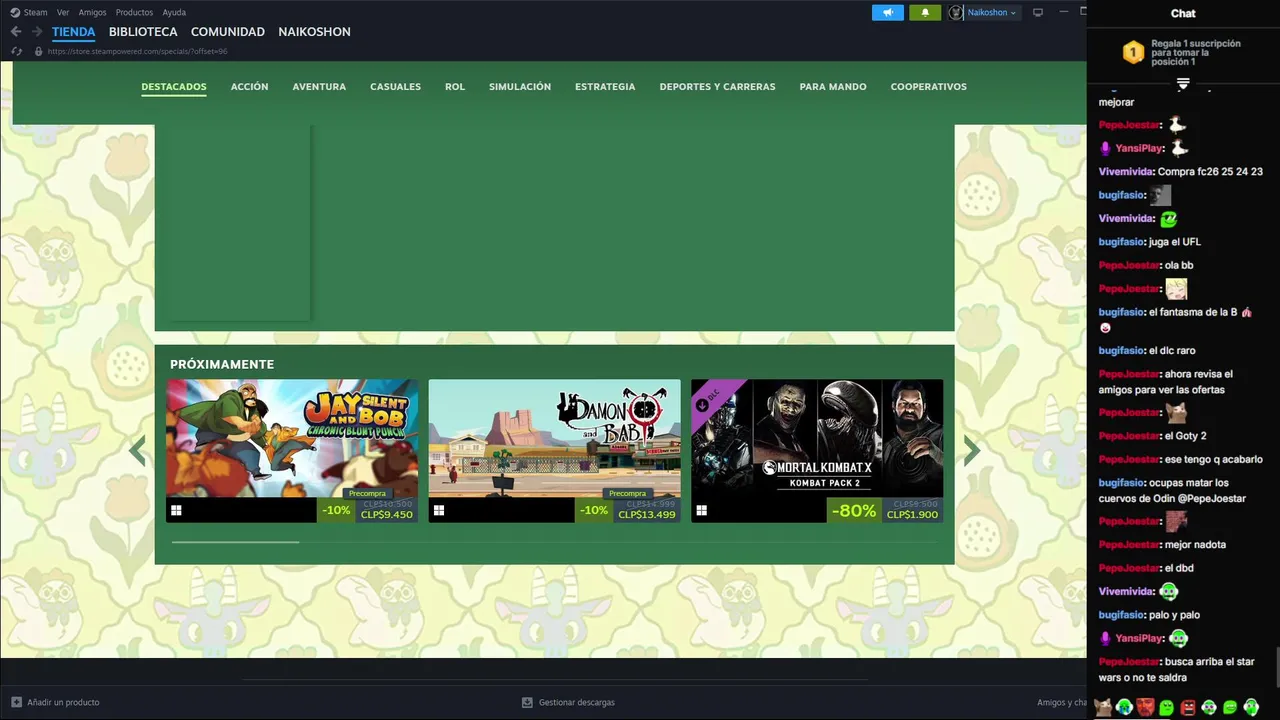The image size is (1280, 720).
Task: Select the CASUALES category tab
Action: coord(395,87)
